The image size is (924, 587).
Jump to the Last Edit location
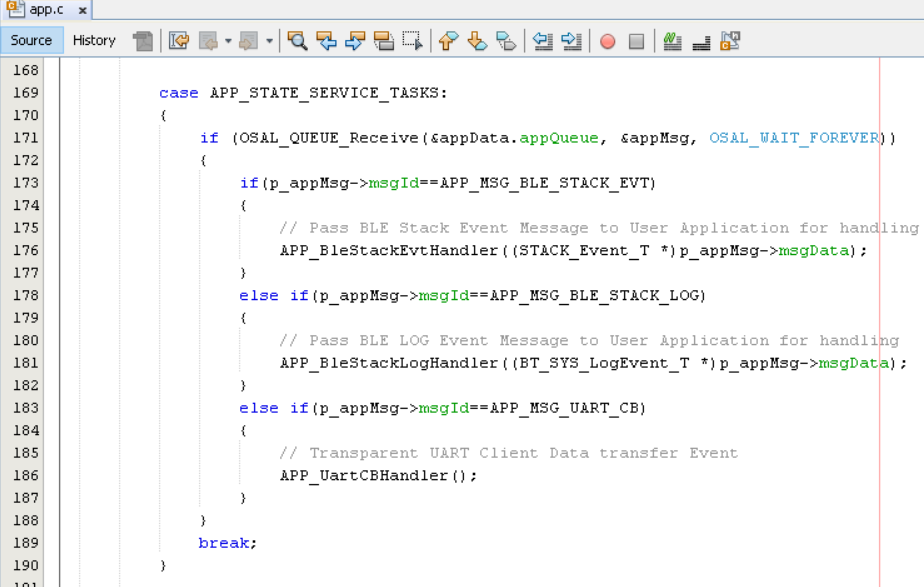click(179, 41)
